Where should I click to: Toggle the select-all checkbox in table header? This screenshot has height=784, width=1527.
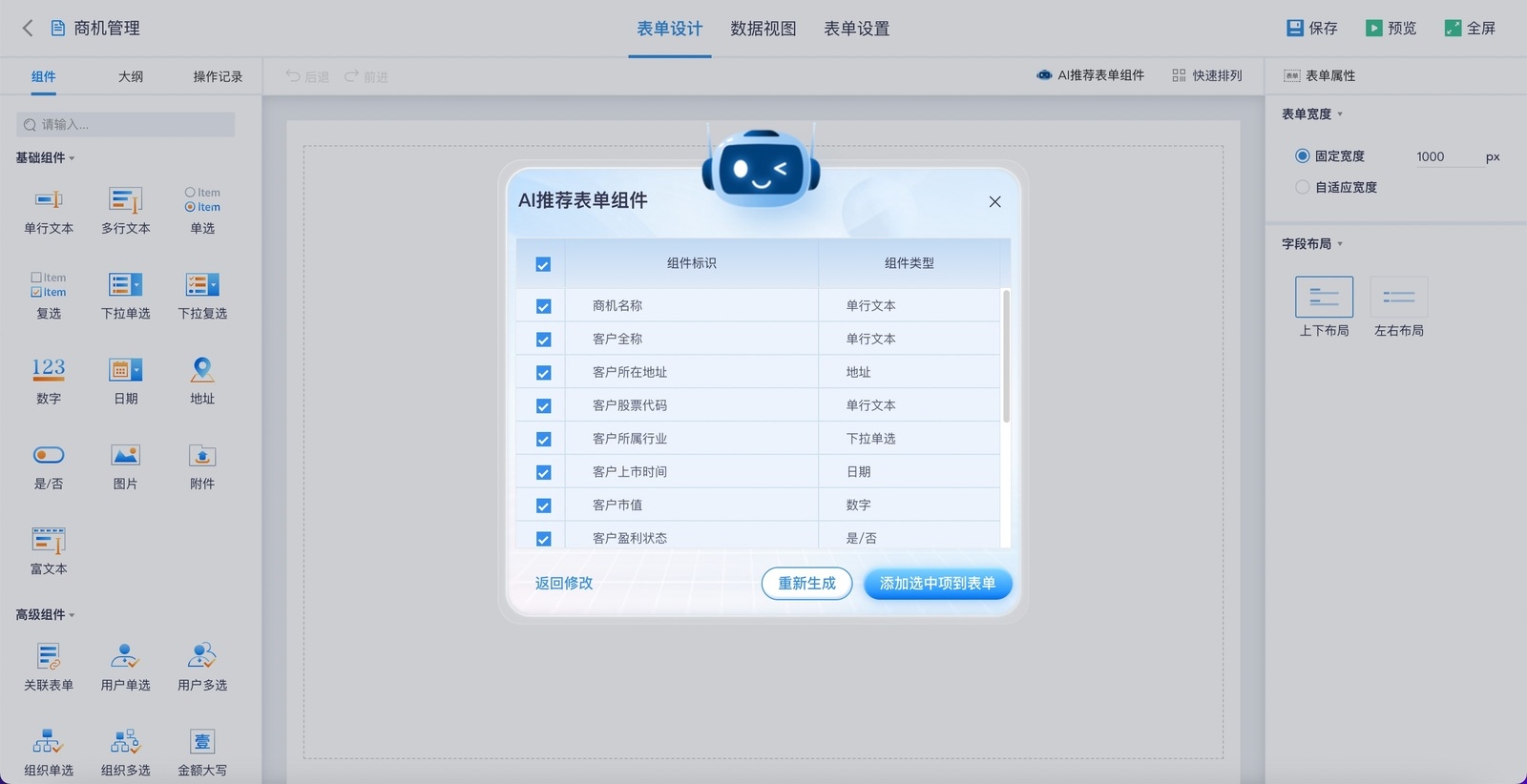pyautogui.click(x=543, y=264)
